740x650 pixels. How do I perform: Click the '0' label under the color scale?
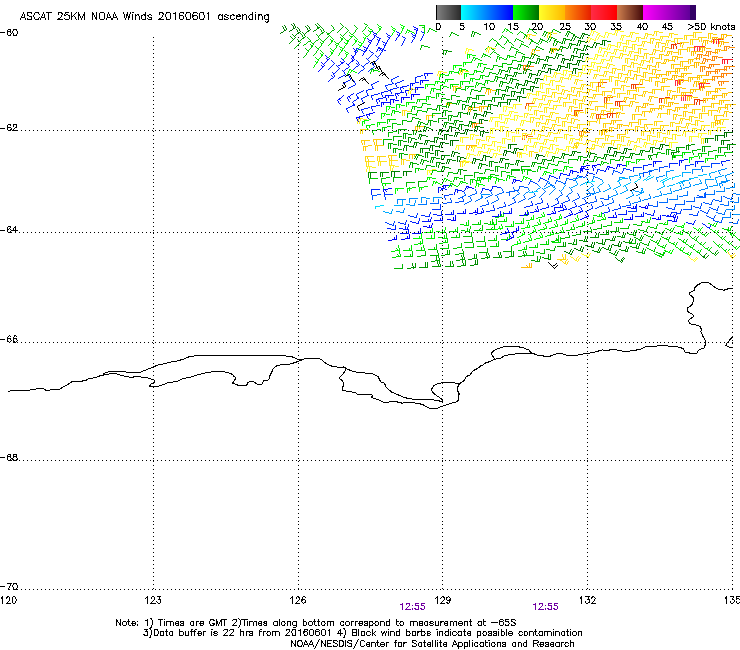click(438, 27)
